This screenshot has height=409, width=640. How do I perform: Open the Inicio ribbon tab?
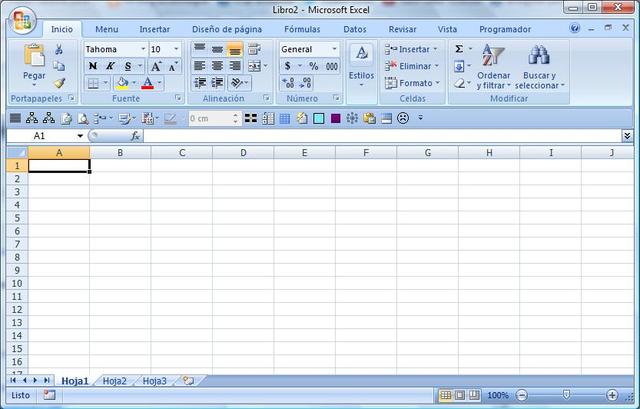click(62, 29)
